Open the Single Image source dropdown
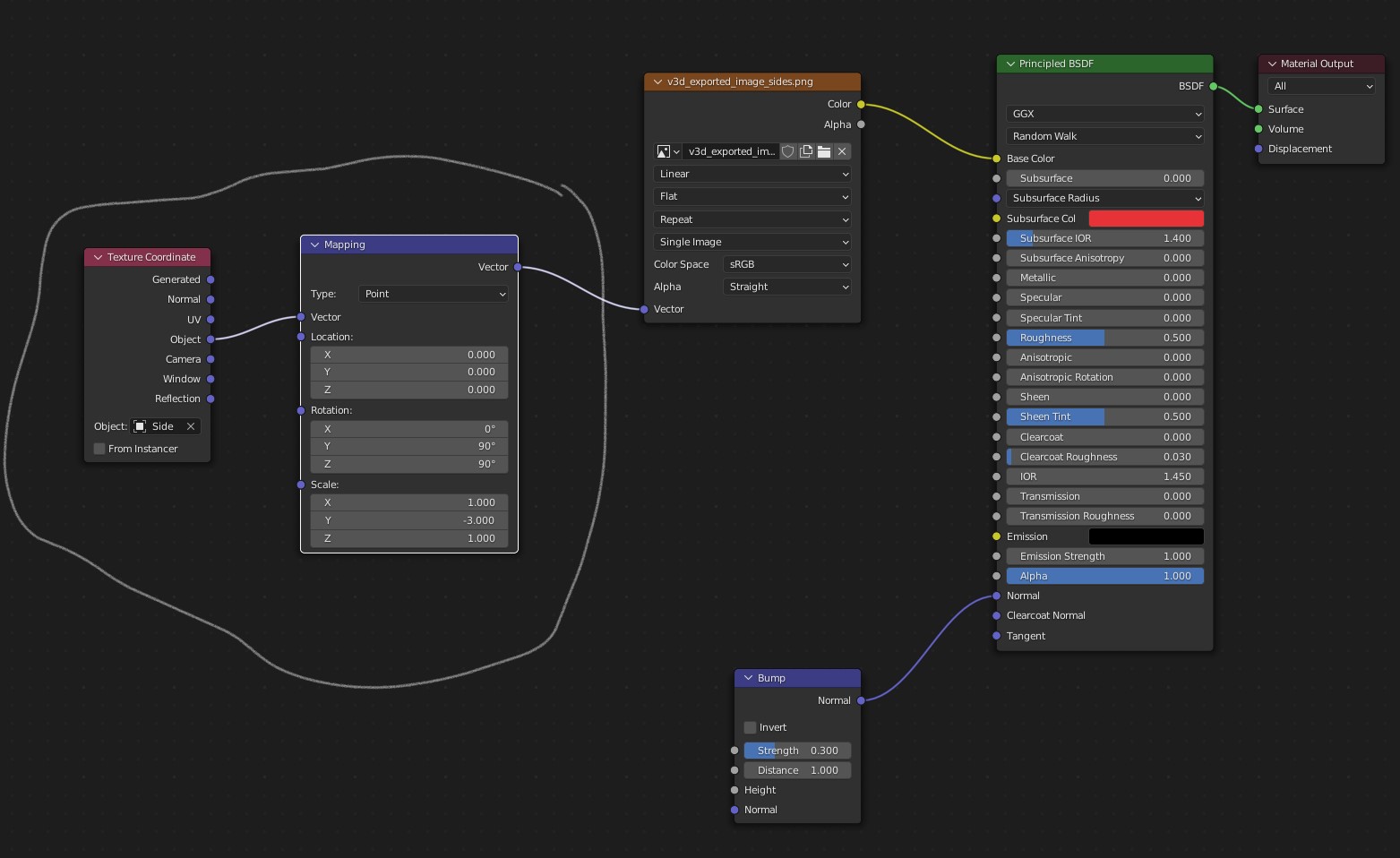 click(752, 242)
